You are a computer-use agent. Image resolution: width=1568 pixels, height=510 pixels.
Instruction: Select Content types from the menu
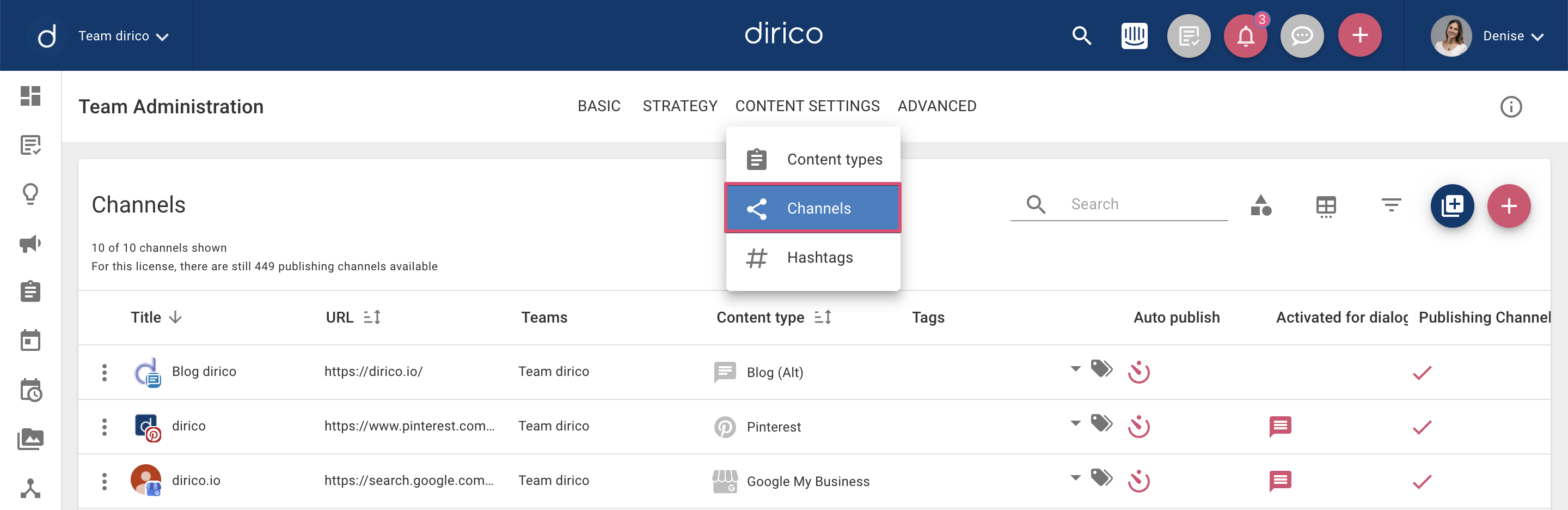click(x=813, y=159)
